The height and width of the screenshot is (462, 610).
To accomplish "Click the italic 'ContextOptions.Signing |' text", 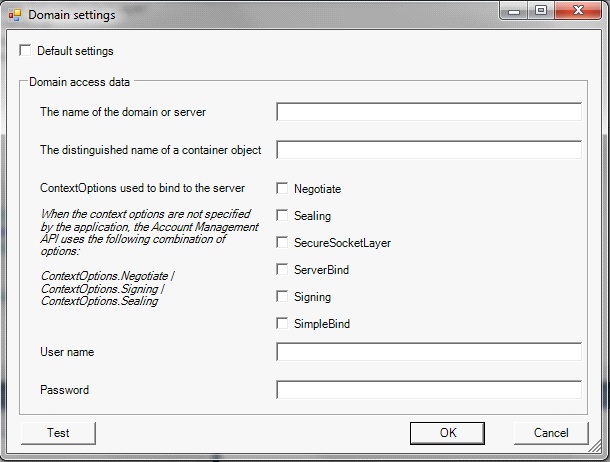I will pyautogui.click(x=103, y=289).
